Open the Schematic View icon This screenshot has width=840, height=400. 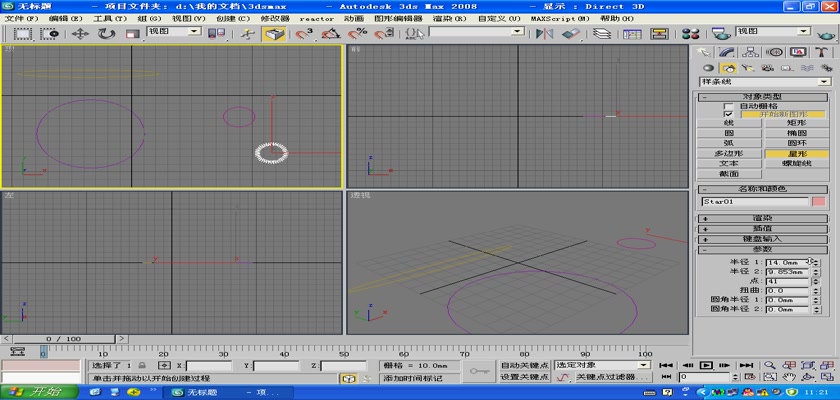tap(659, 34)
